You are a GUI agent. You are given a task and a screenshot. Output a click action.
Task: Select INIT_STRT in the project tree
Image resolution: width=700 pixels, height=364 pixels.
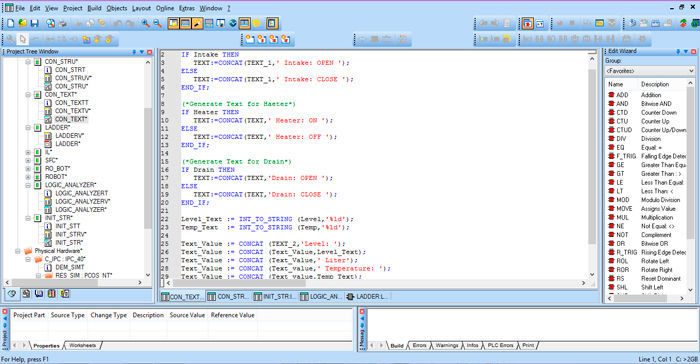click(68, 226)
